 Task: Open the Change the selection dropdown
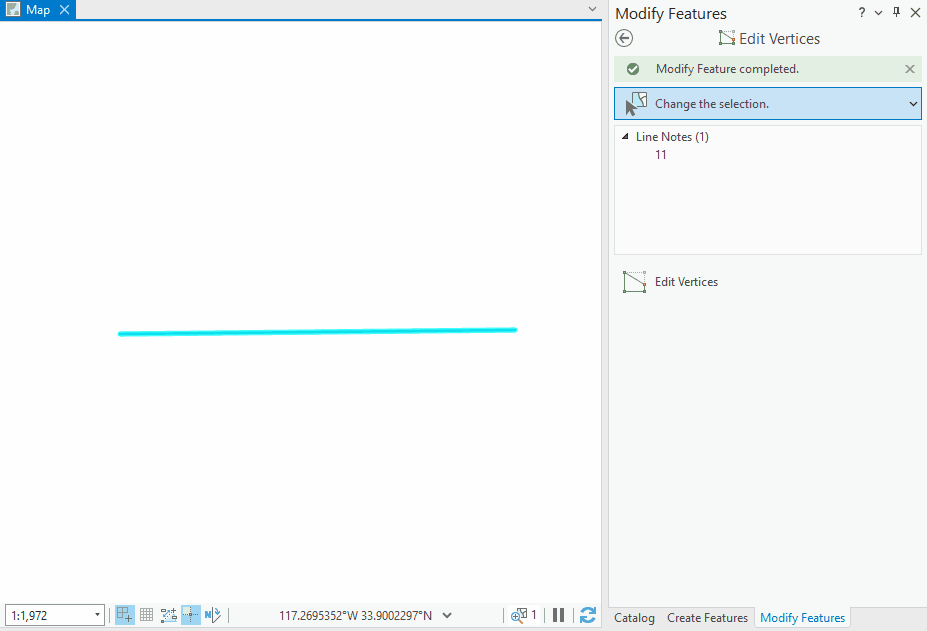tap(911, 103)
